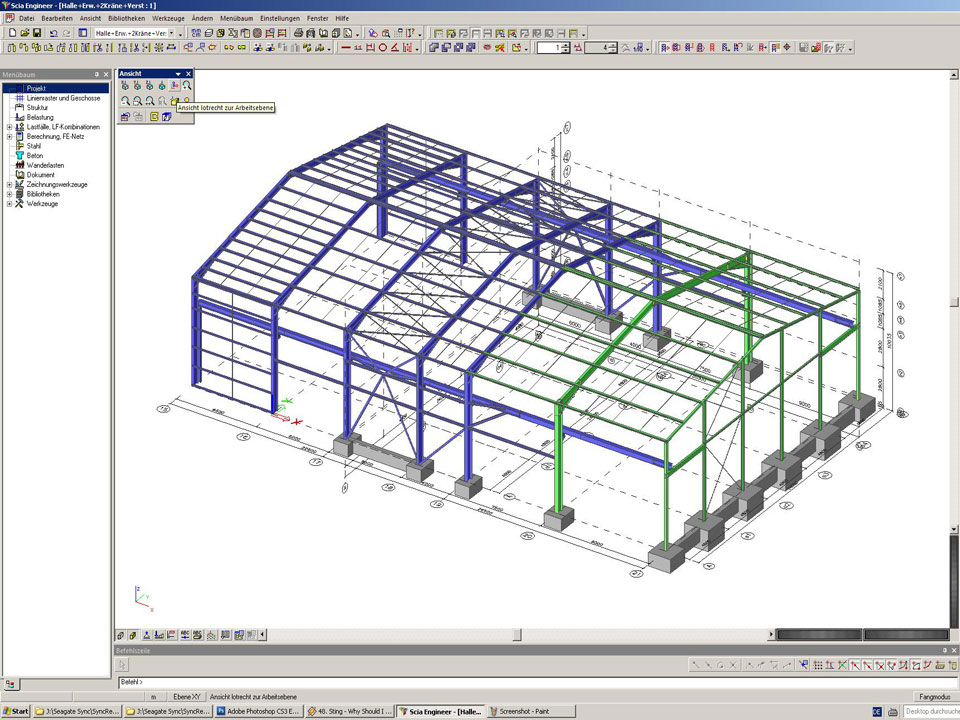Click the horizontal scrollbar thumb below viewport
960x720 pixels.
(517, 634)
